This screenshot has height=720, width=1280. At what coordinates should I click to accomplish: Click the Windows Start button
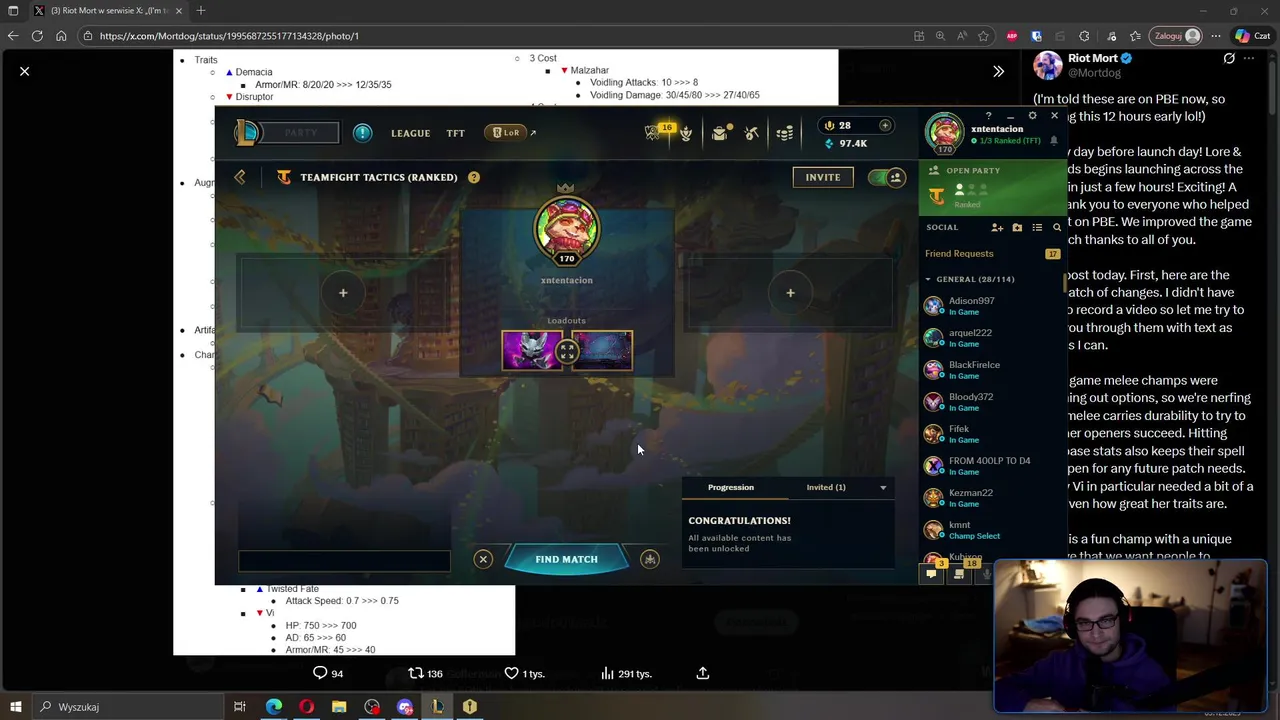tap(14, 707)
